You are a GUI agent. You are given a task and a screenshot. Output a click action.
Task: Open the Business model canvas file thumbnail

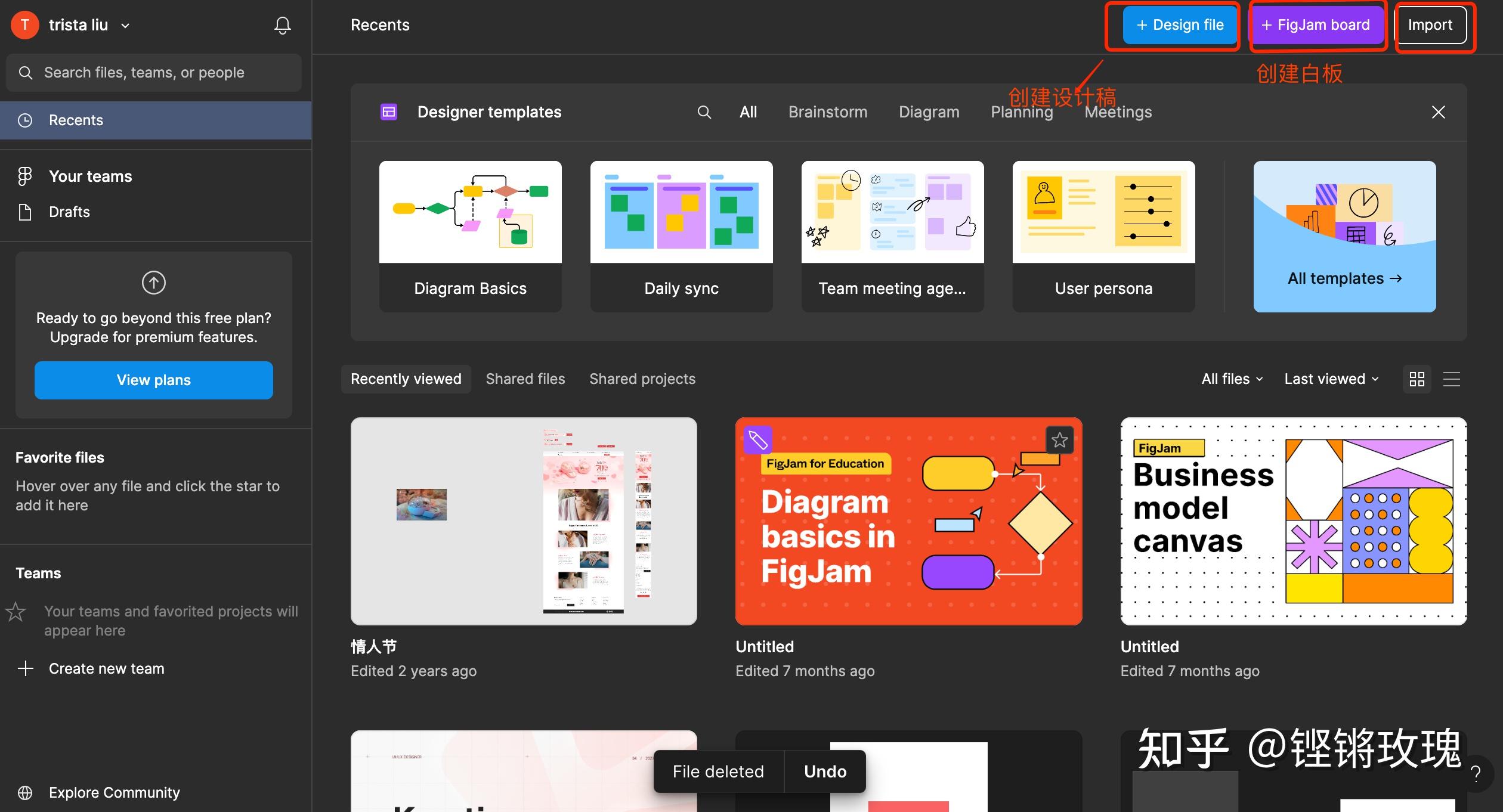(1292, 520)
